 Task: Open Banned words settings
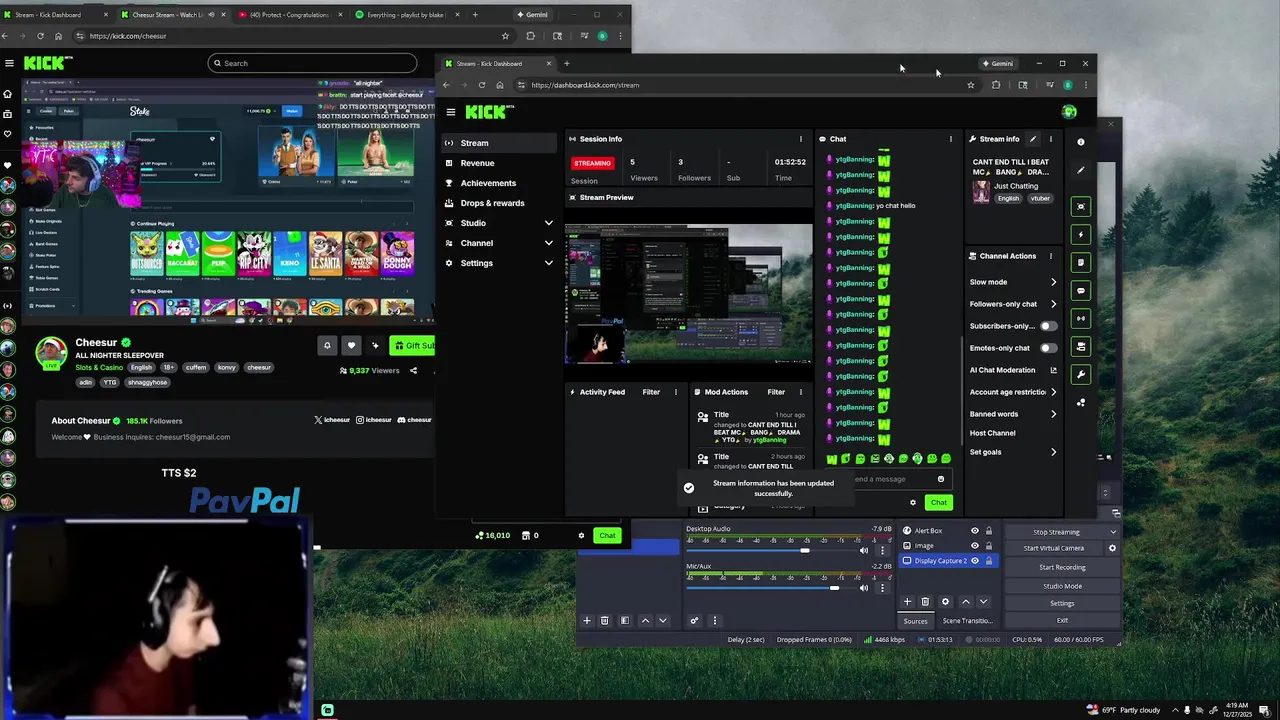point(1013,414)
